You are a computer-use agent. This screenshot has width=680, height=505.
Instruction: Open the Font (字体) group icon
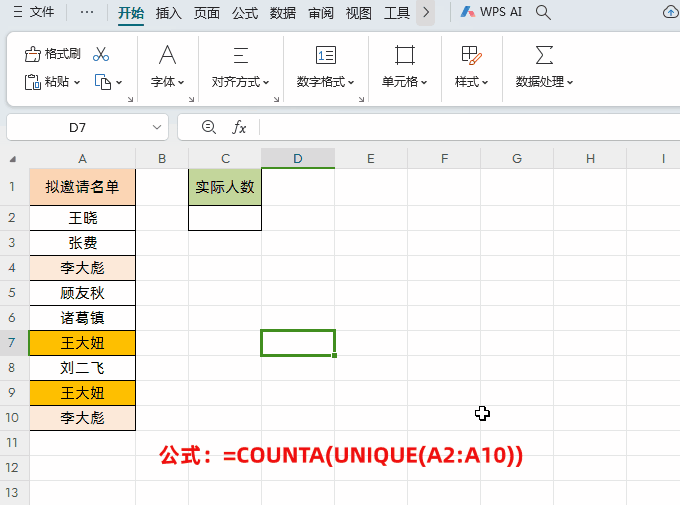coord(167,55)
